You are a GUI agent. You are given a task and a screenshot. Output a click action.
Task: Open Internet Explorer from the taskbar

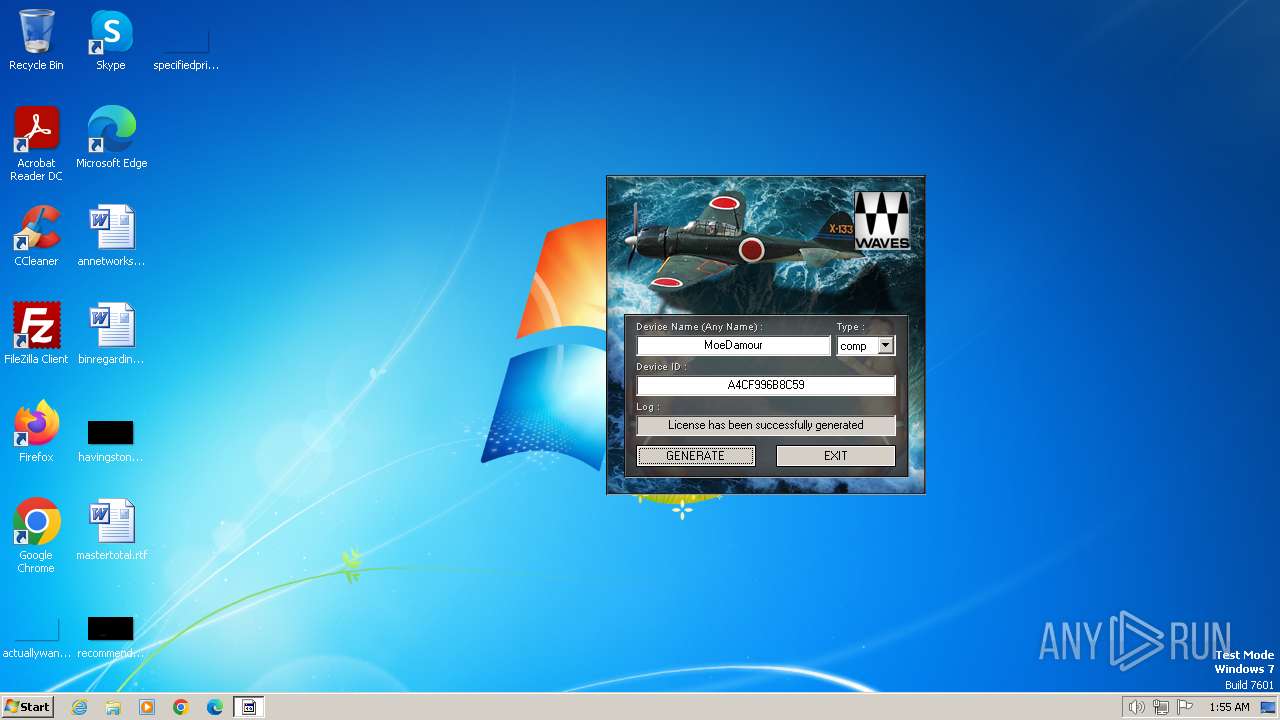coord(79,707)
